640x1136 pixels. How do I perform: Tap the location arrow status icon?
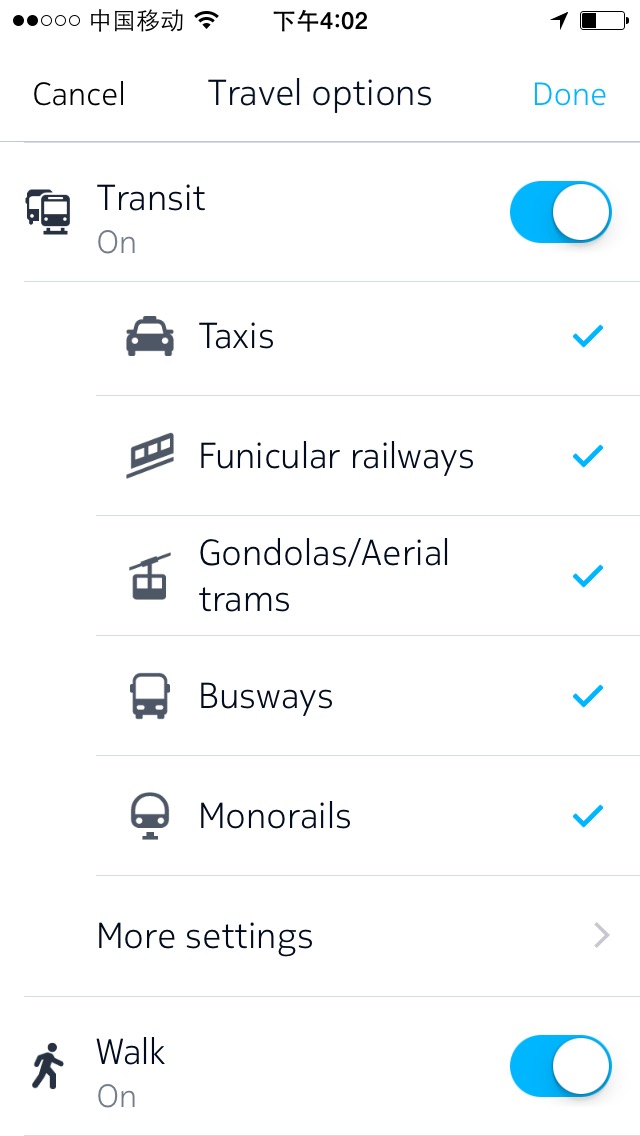559,20
